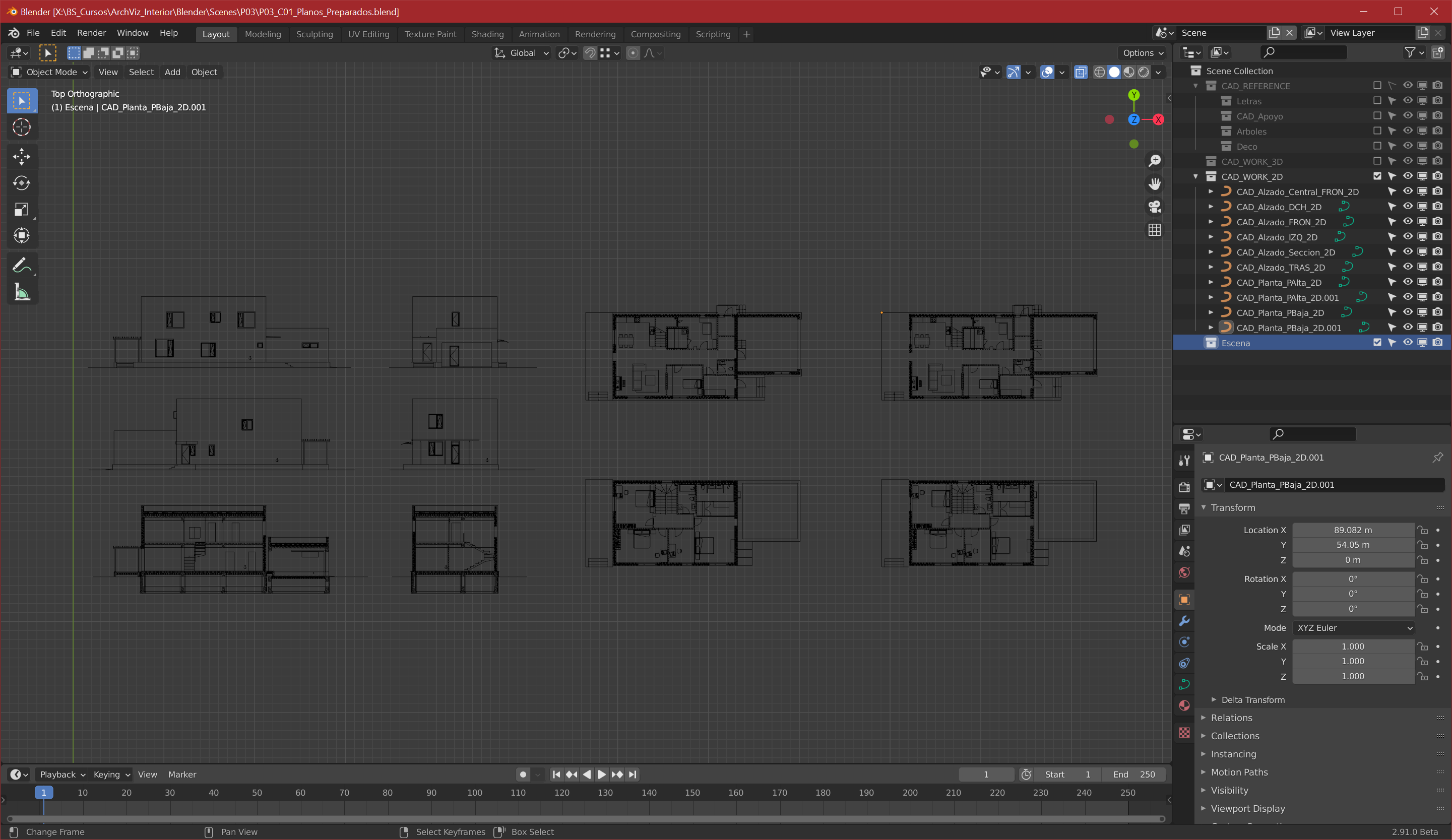Viewport: 1452px width, 840px height.
Task: Activate the Annotate tool
Action: pyautogui.click(x=21, y=266)
